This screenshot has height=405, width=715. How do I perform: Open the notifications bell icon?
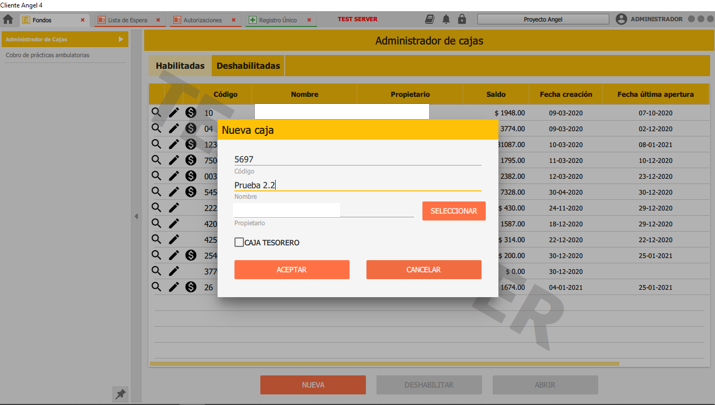[446, 19]
